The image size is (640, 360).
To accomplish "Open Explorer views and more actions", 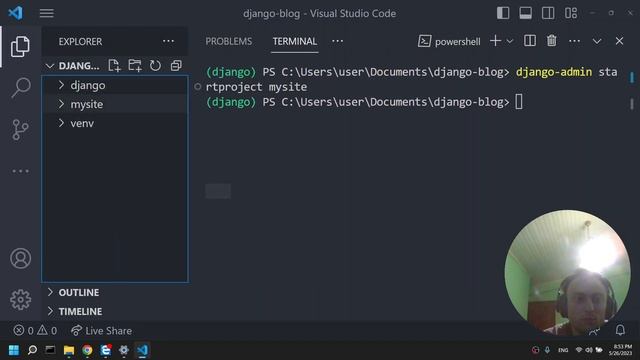I will tap(168, 41).
